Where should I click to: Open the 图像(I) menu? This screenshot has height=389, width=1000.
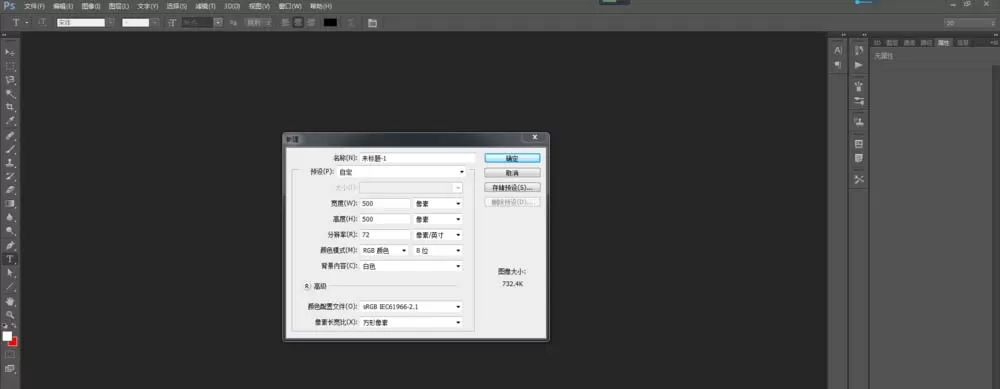pos(91,6)
